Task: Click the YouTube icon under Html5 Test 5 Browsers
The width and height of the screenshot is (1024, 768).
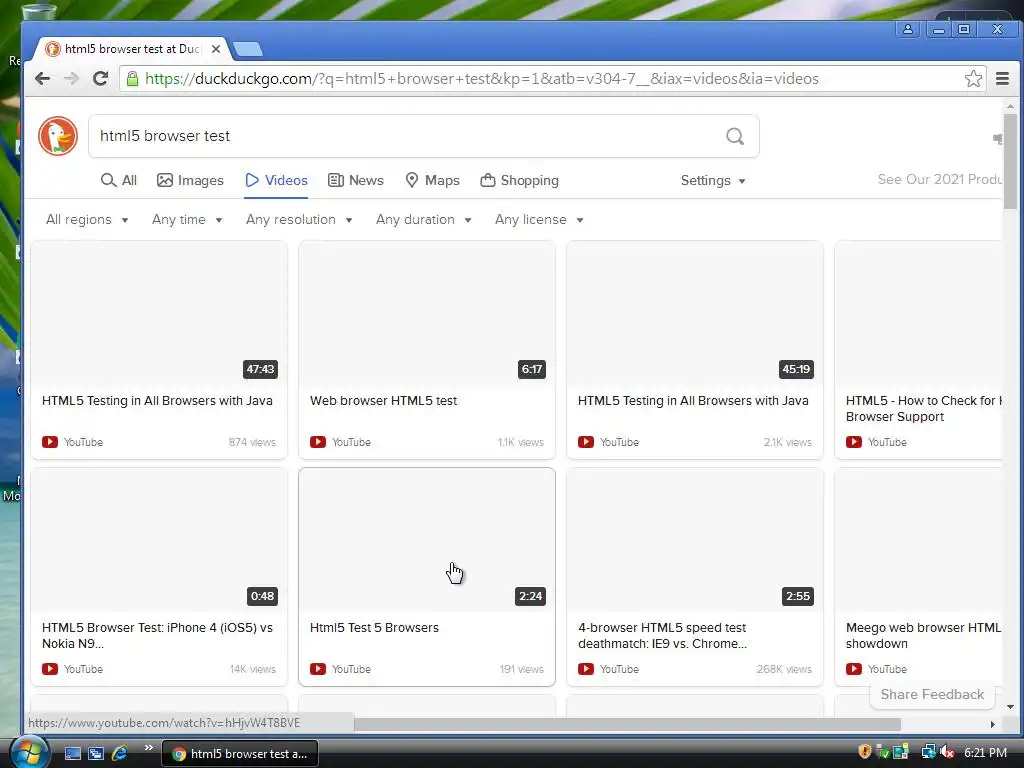Action: (x=318, y=669)
